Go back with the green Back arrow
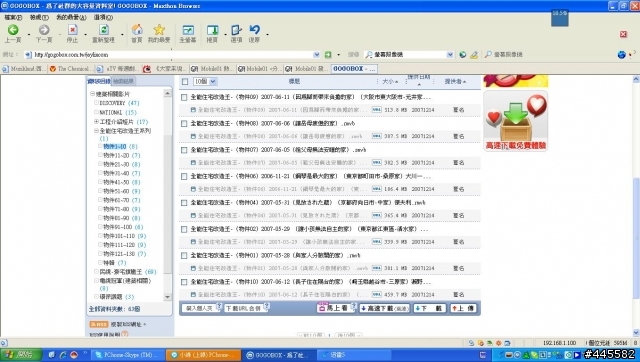Screen dimensions: 640x362 [13, 30]
